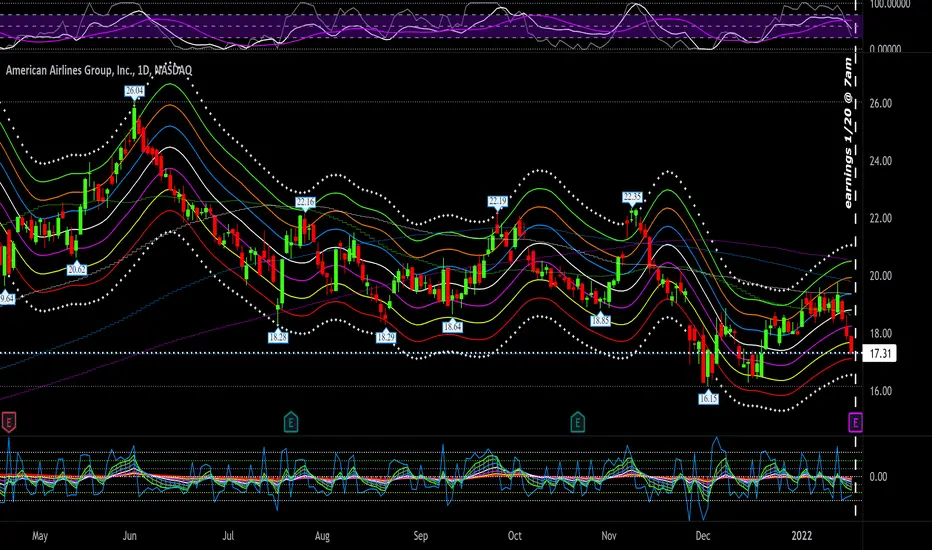The height and width of the screenshot is (550, 932).
Task: Click the 22.19 pivot high label
Action: [498, 201]
